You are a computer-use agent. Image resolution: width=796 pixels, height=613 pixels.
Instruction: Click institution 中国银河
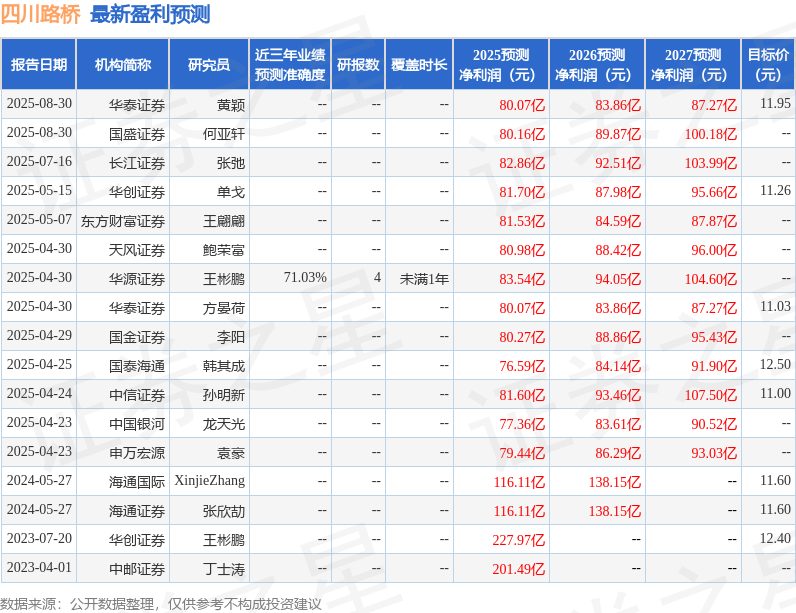point(137,424)
